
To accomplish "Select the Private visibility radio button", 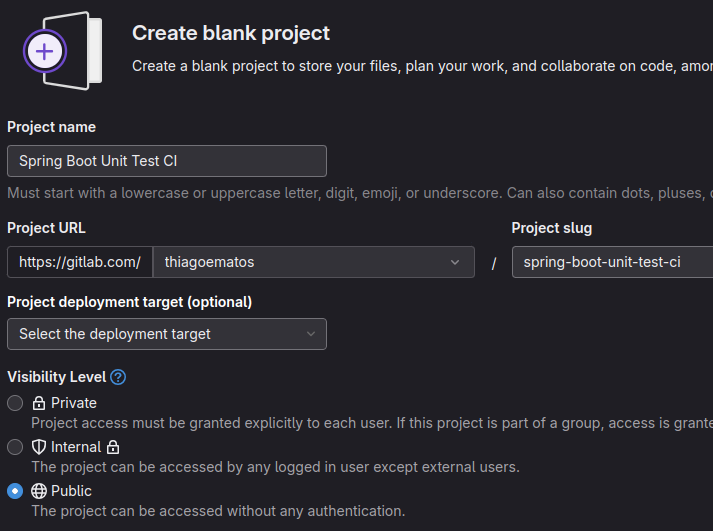I will pos(15,403).
